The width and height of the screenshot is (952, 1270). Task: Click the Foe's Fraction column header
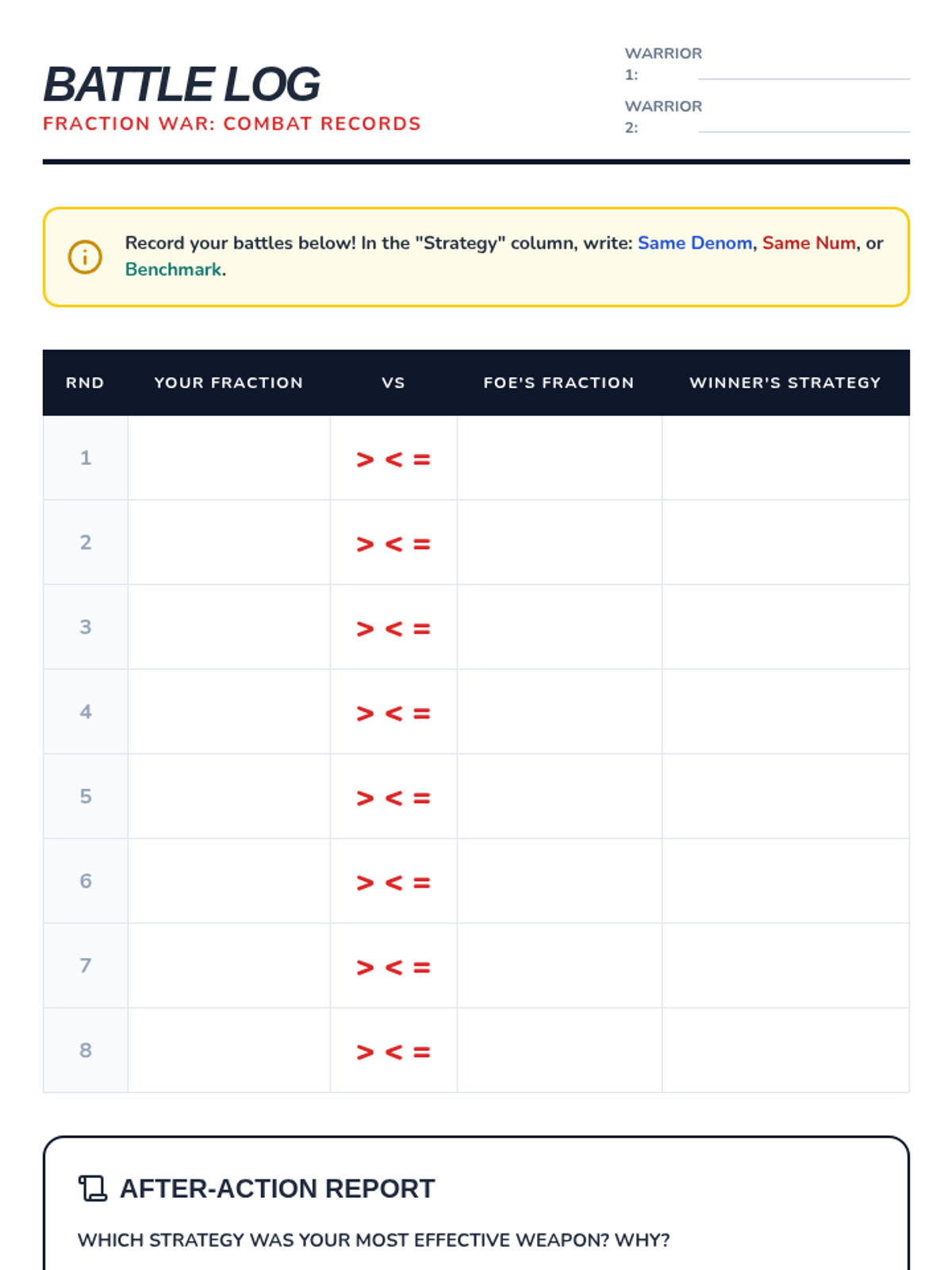(559, 383)
